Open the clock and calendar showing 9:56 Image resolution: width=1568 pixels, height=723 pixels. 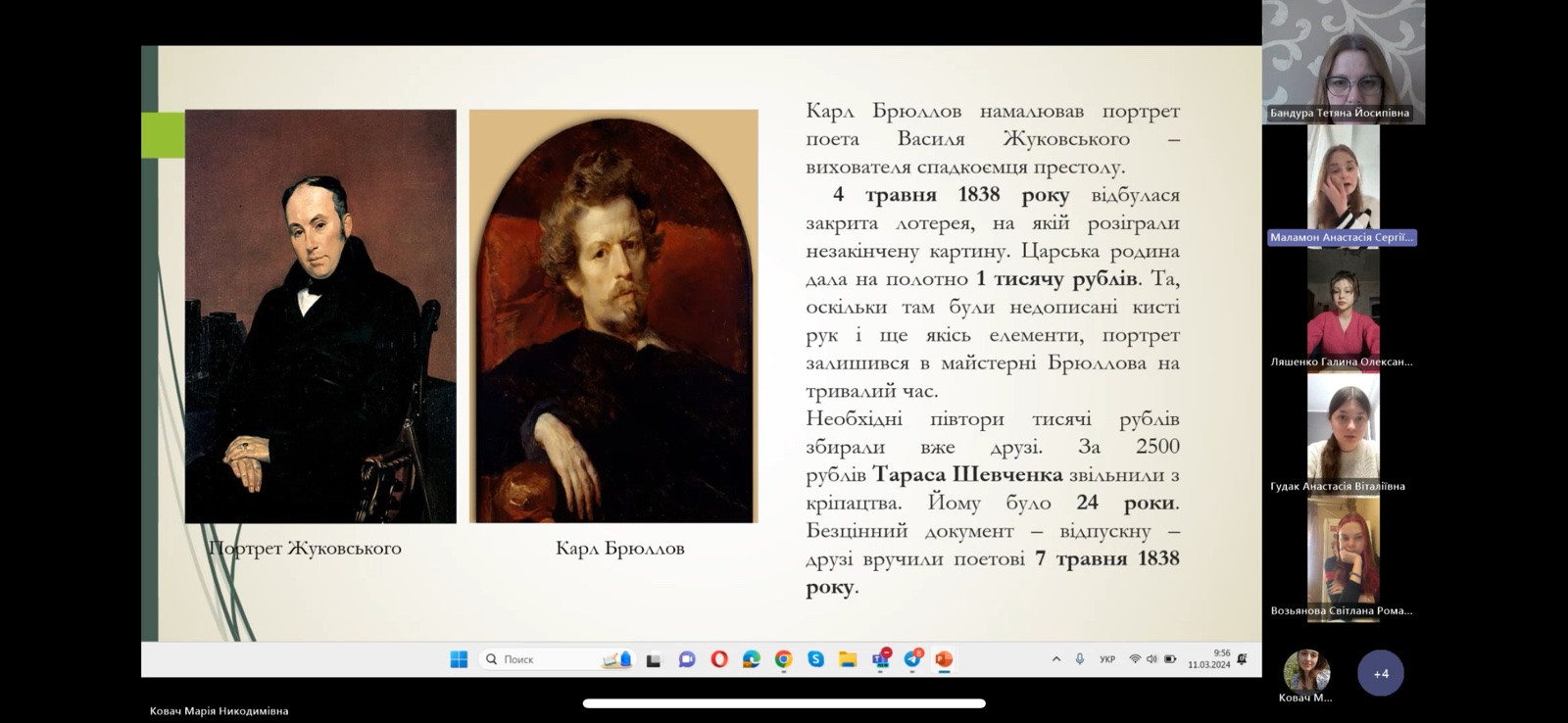1209,658
